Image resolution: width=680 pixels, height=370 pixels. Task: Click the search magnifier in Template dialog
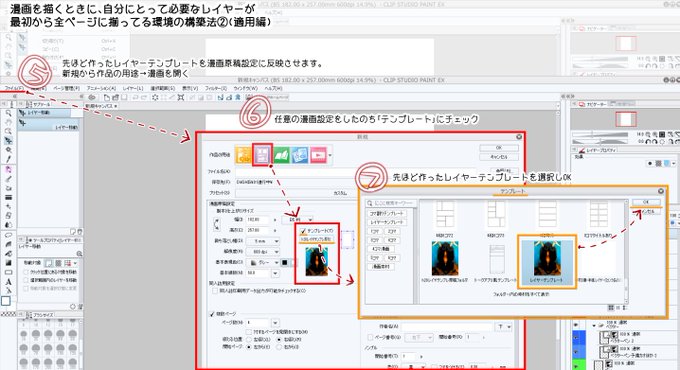coord(370,203)
